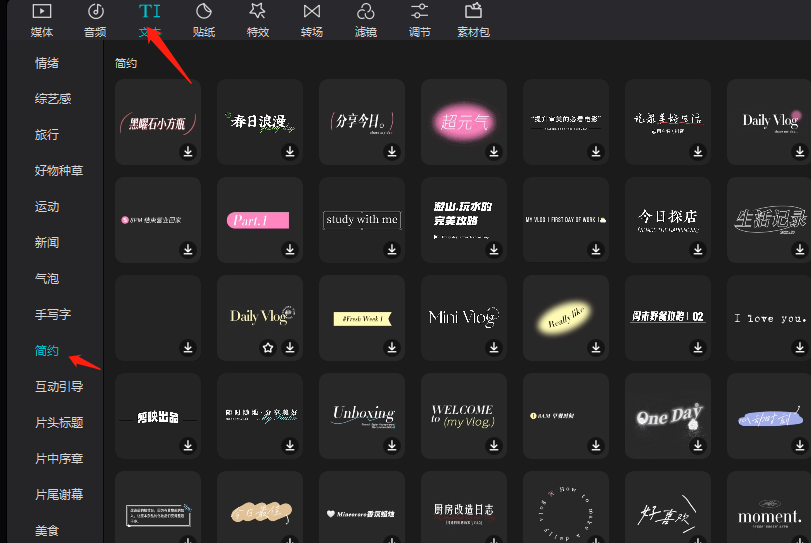Open the 音频 audio tab
This screenshot has width=811, height=543.
tap(95, 21)
